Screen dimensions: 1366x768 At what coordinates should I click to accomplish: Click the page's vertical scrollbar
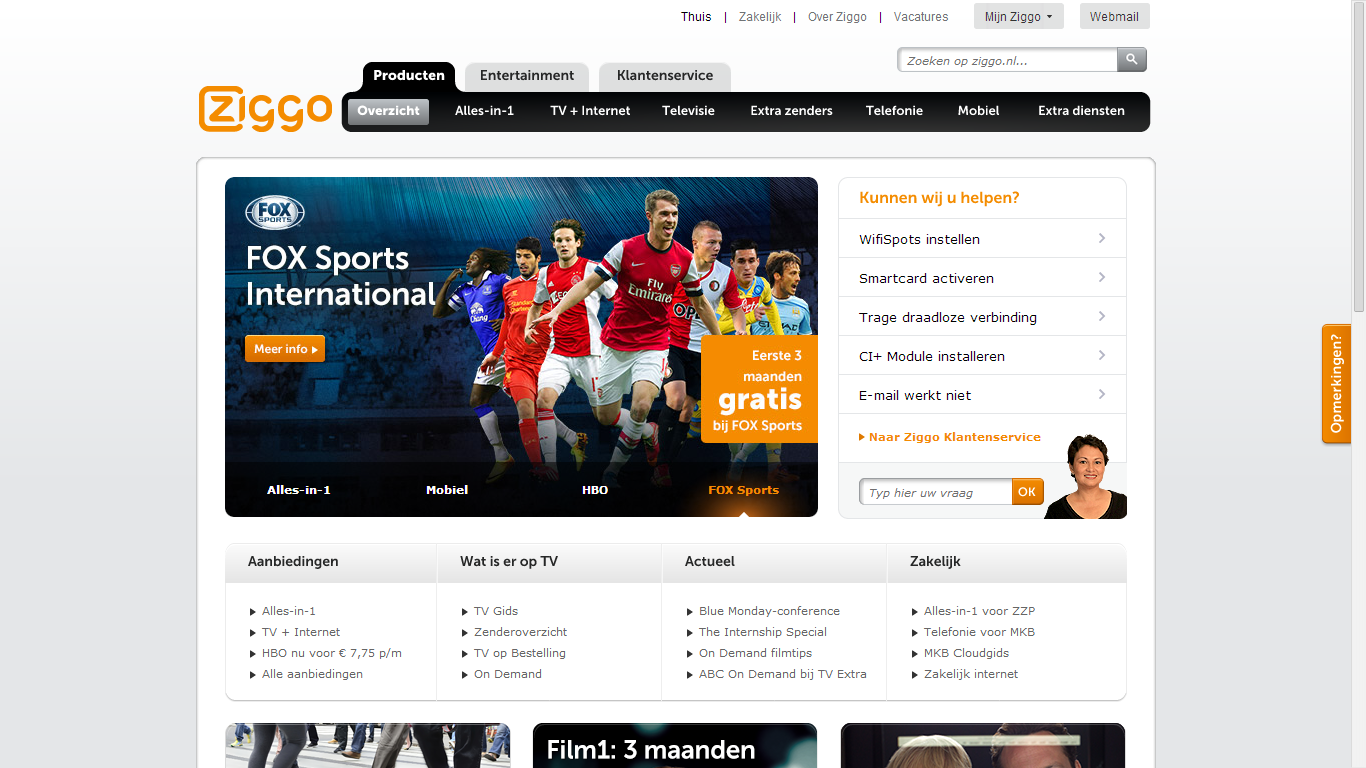click(x=1358, y=160)
